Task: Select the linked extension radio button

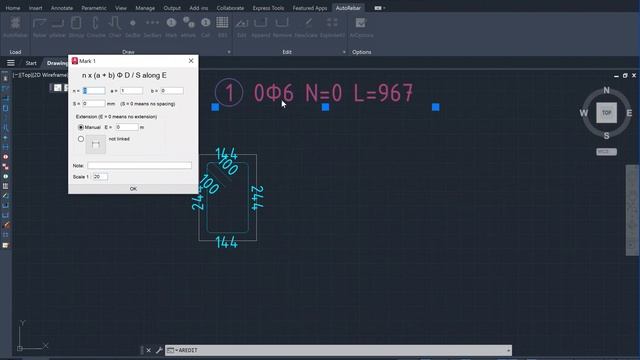Action: 81,139
